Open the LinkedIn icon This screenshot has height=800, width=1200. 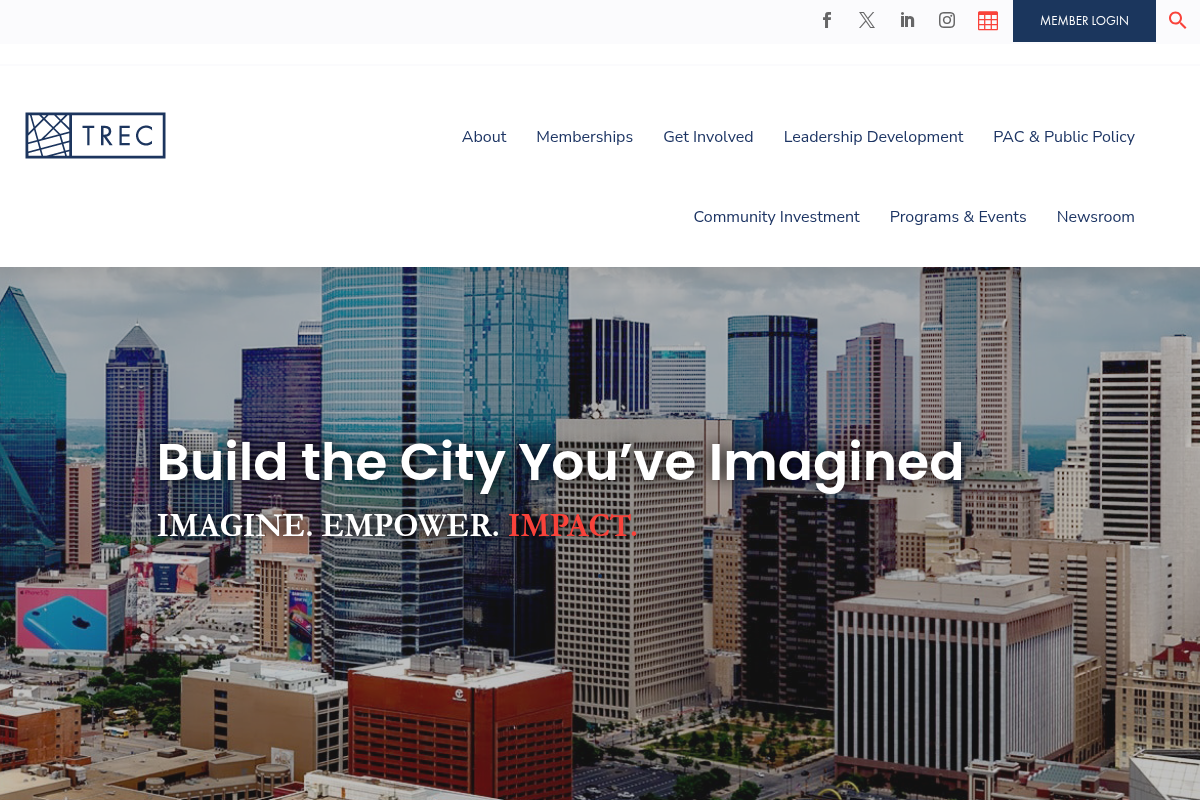tap(907, 20)
